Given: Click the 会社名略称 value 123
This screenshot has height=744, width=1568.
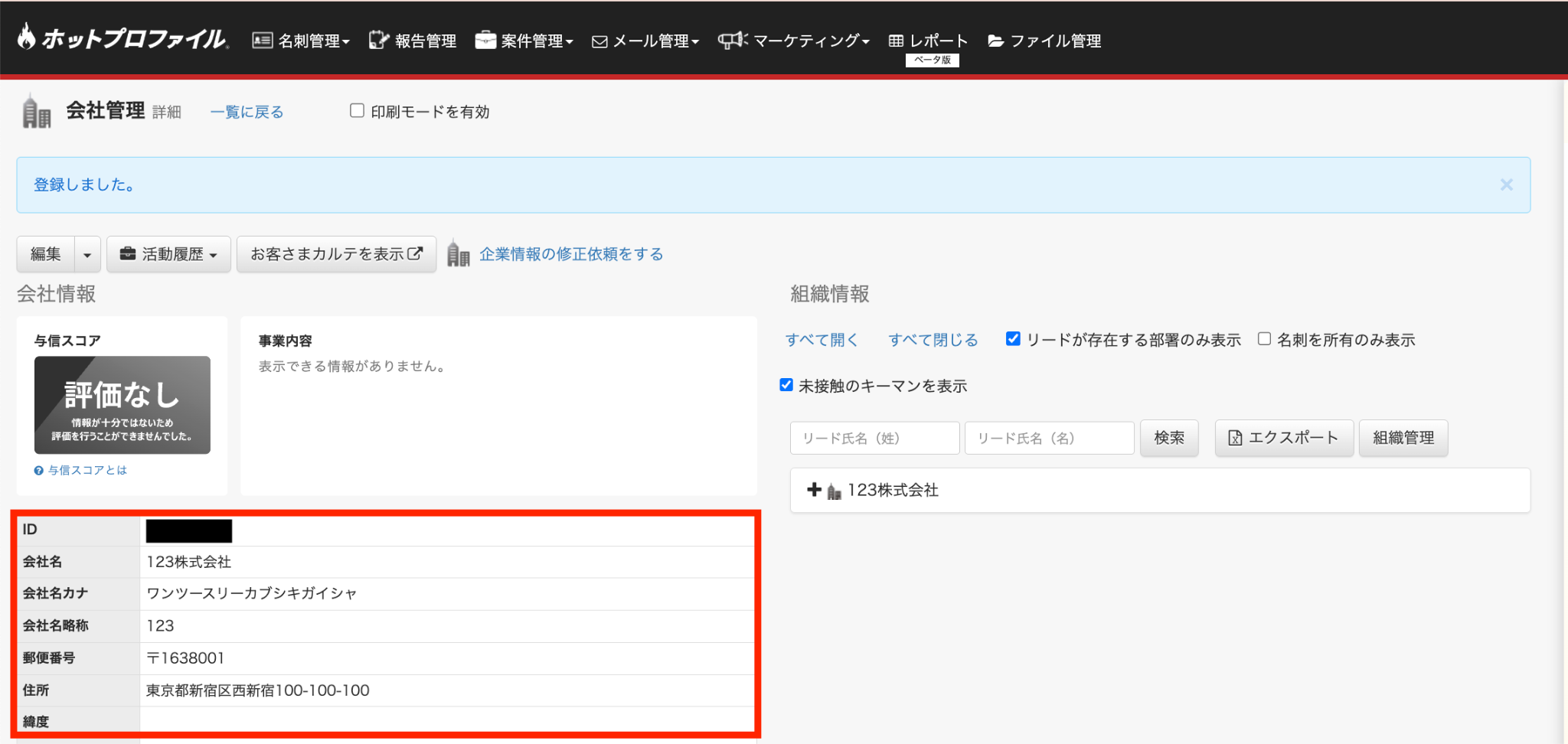Looking at the screenshot, I should click(x=160, y=625).
